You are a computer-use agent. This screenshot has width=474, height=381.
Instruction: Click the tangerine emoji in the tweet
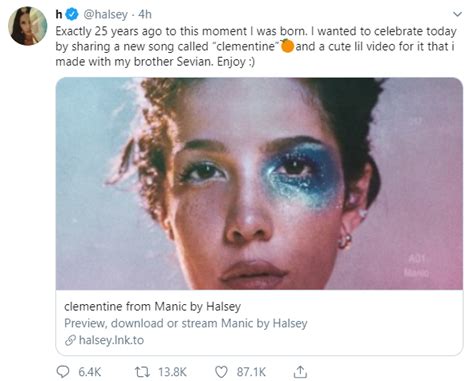point(287,46)
